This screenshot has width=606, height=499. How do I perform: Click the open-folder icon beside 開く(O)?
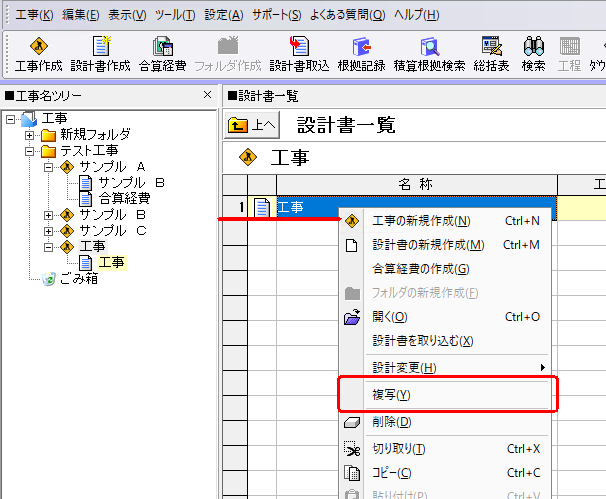(x=352, y=317)
